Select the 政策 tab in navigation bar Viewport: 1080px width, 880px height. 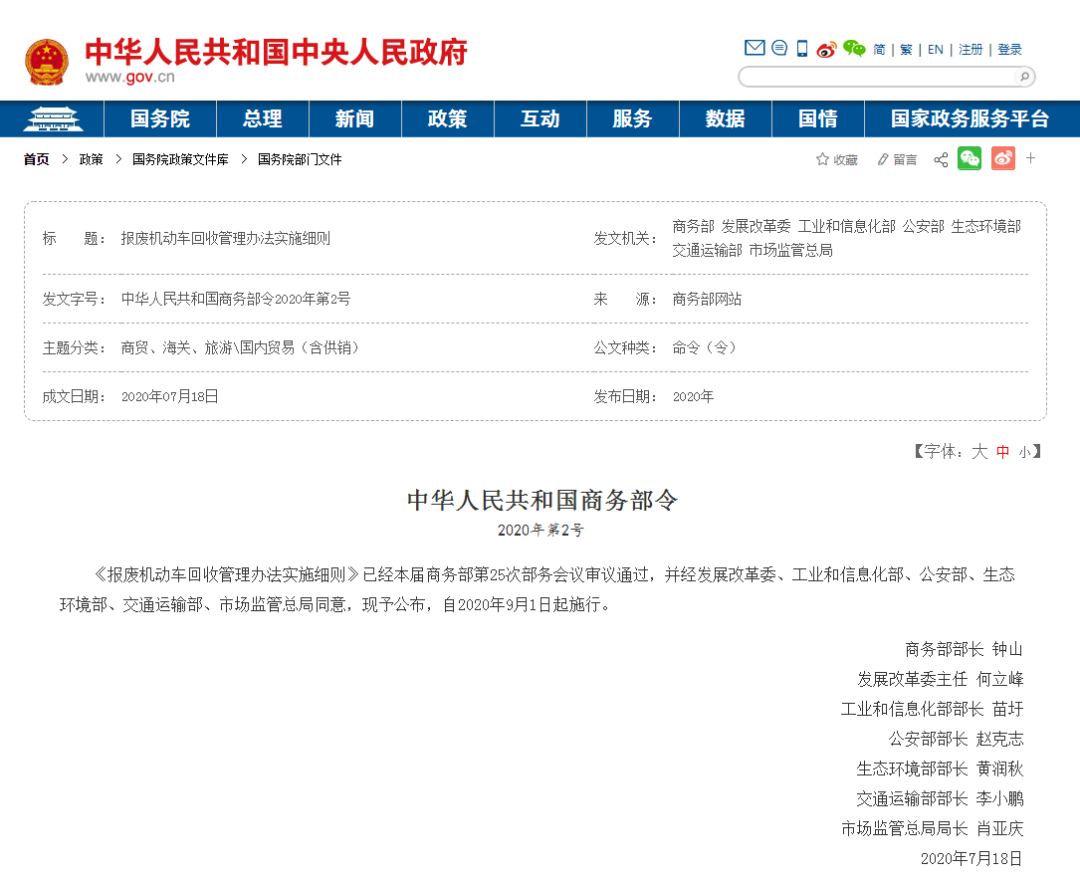coord(447,119)
